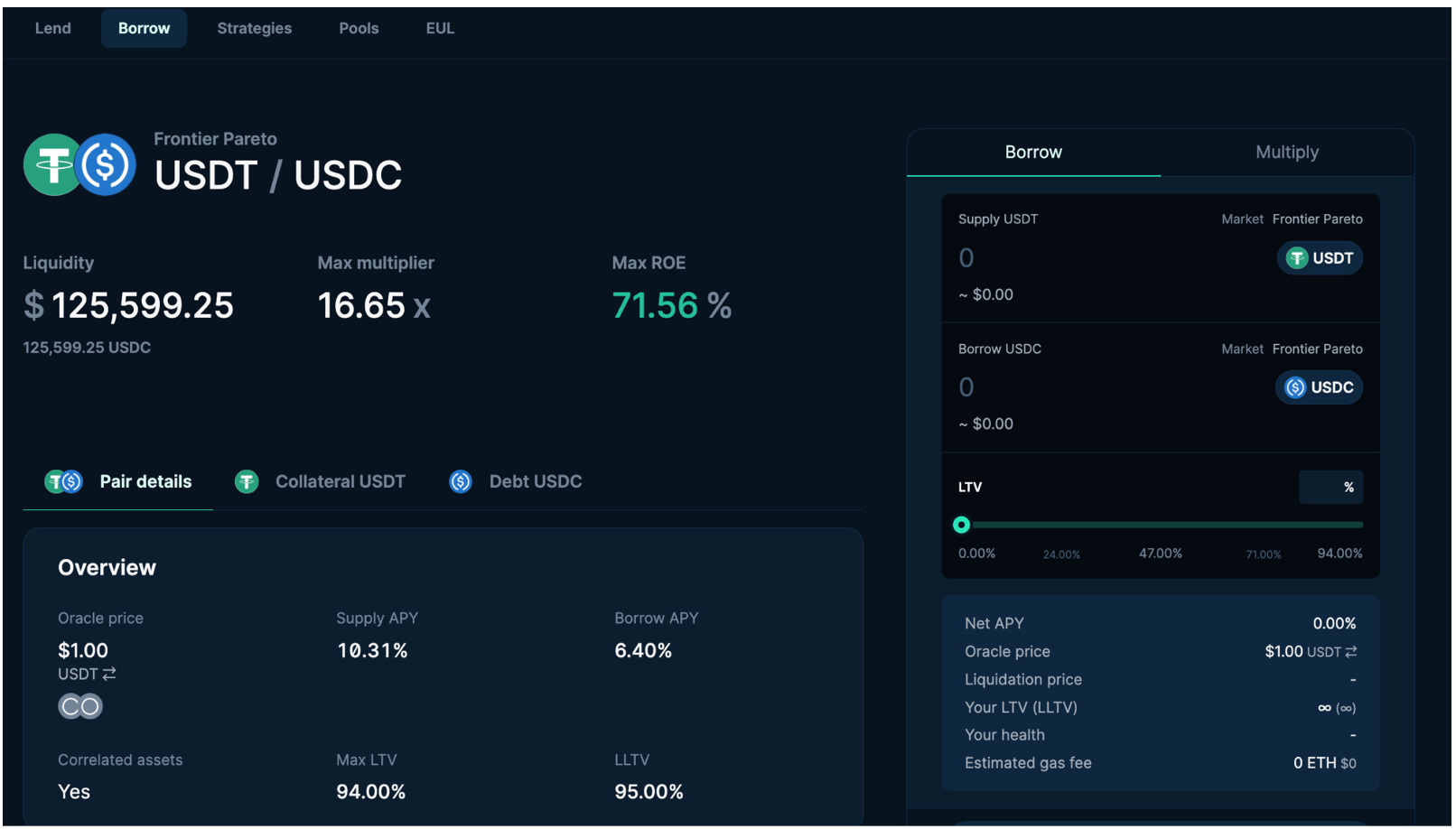Open the USDT supply token selector
The width and height of the screenshot is (1456, 829).
pyautogui.click(x=1320, y=258)
